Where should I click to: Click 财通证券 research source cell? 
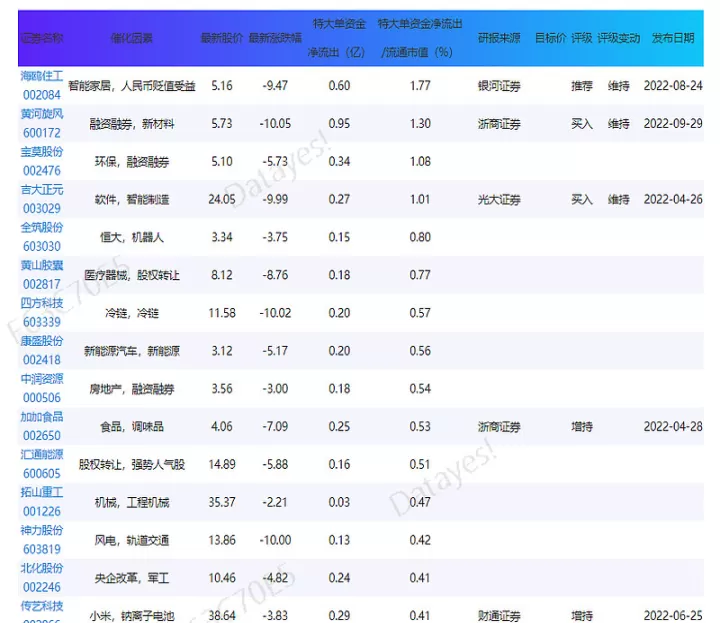point(499,616)
